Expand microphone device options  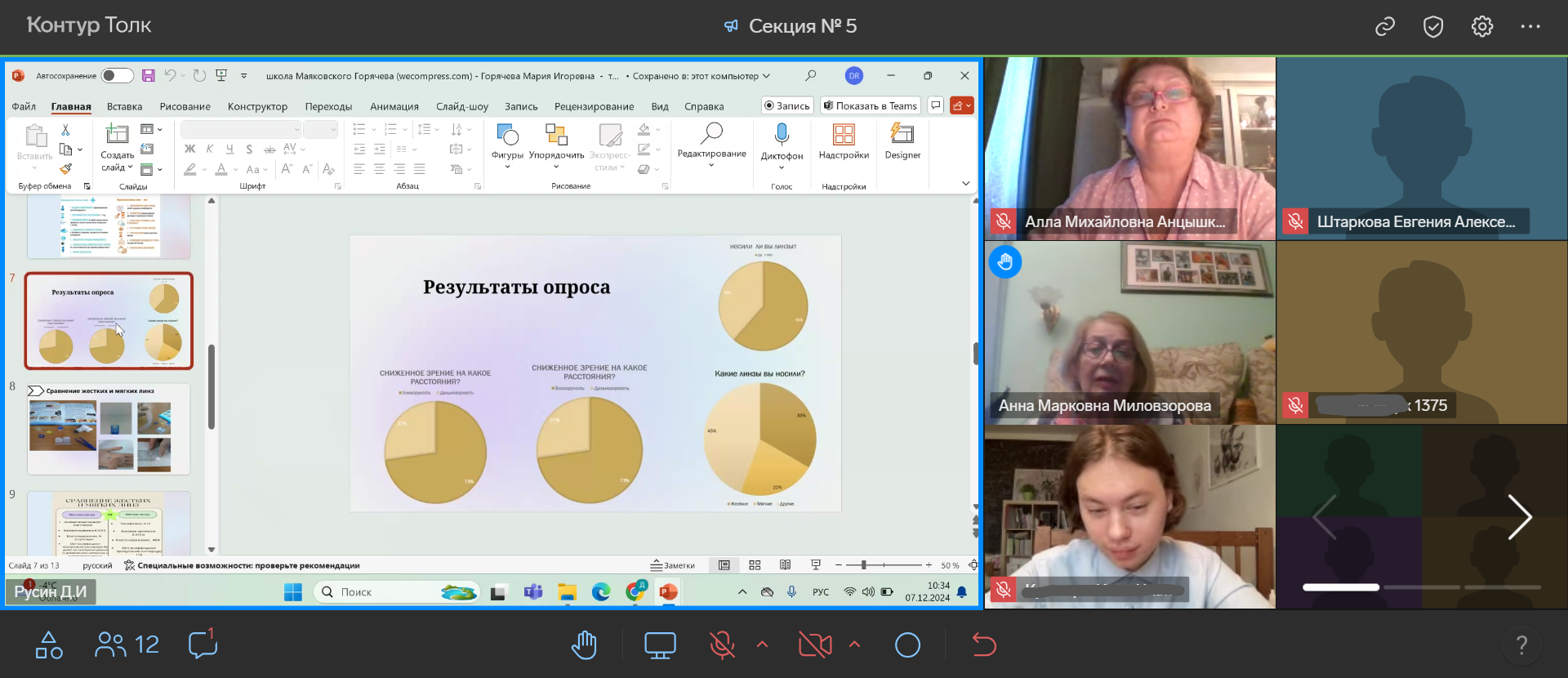(x=763, y=645)
